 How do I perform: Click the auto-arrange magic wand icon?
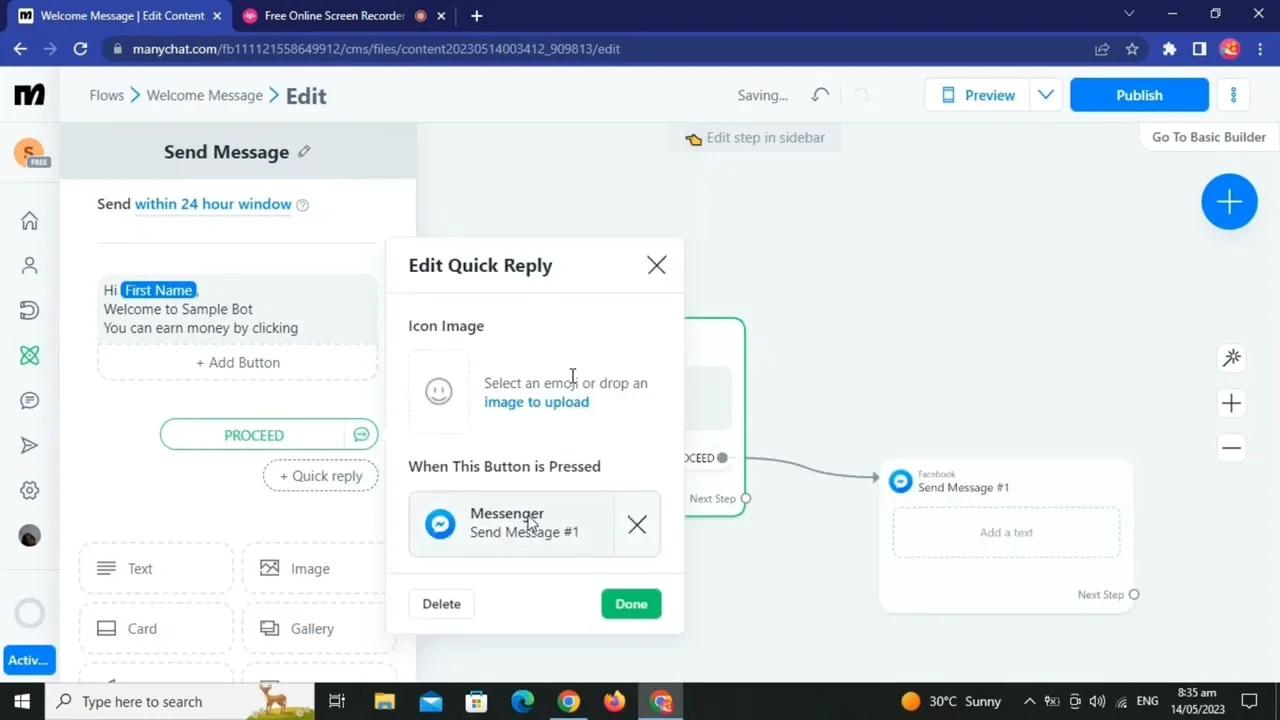[1231, 357]
